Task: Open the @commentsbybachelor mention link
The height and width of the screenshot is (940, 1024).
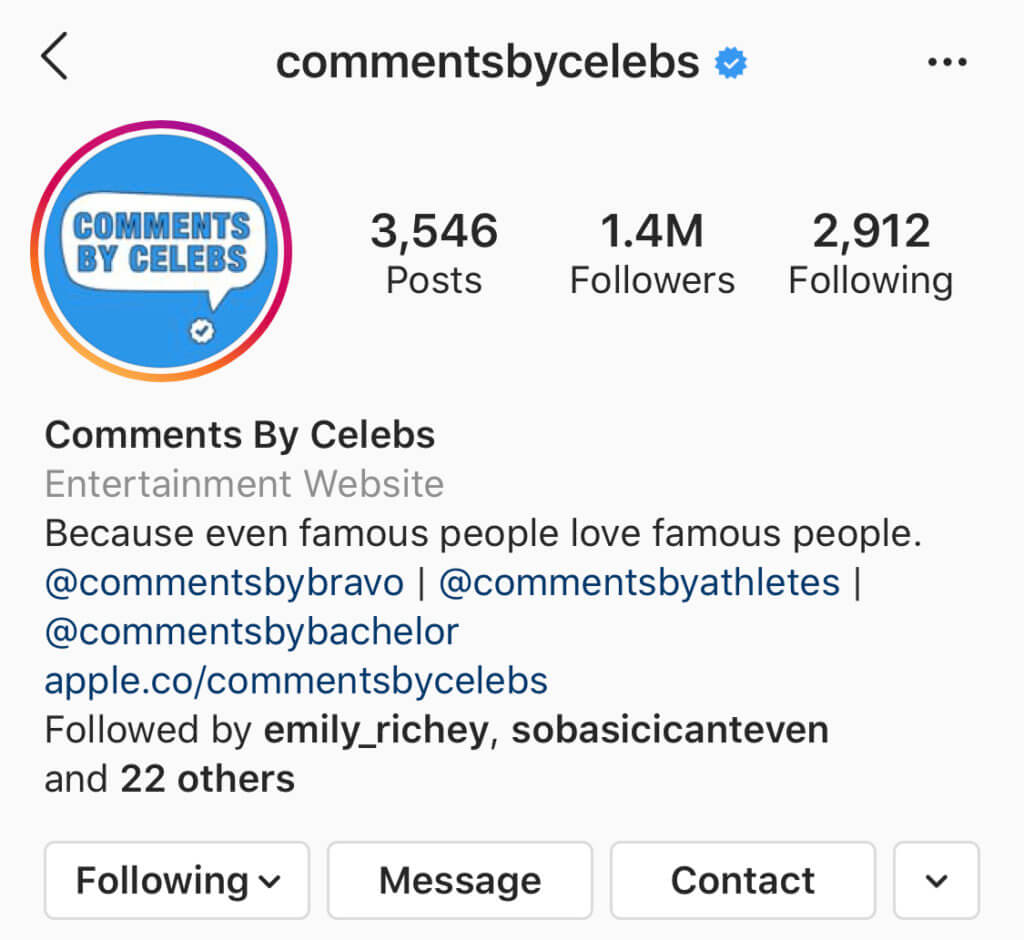Action: (x=252, y=631)
